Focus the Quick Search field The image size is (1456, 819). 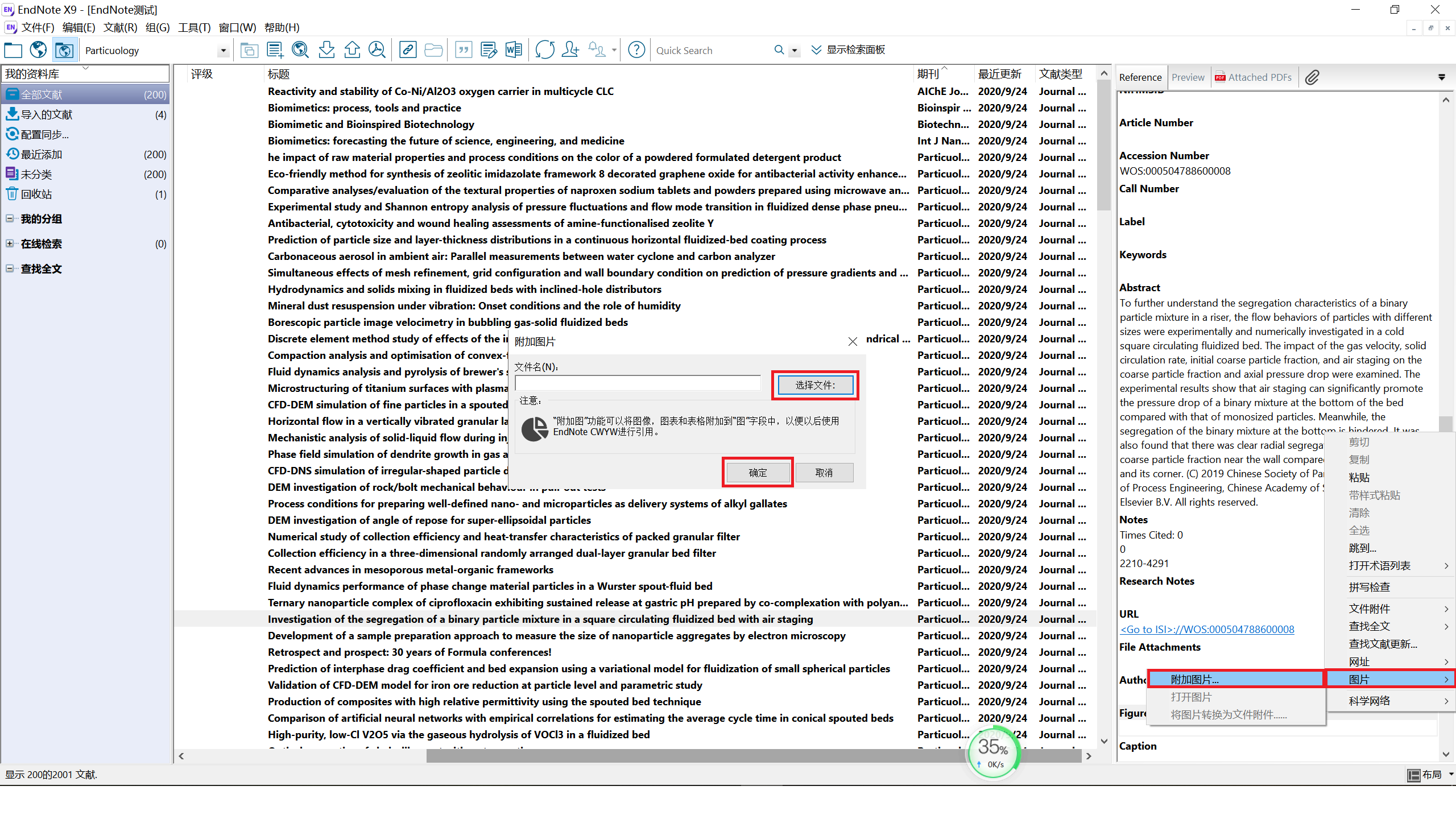[x=711, y=50]
